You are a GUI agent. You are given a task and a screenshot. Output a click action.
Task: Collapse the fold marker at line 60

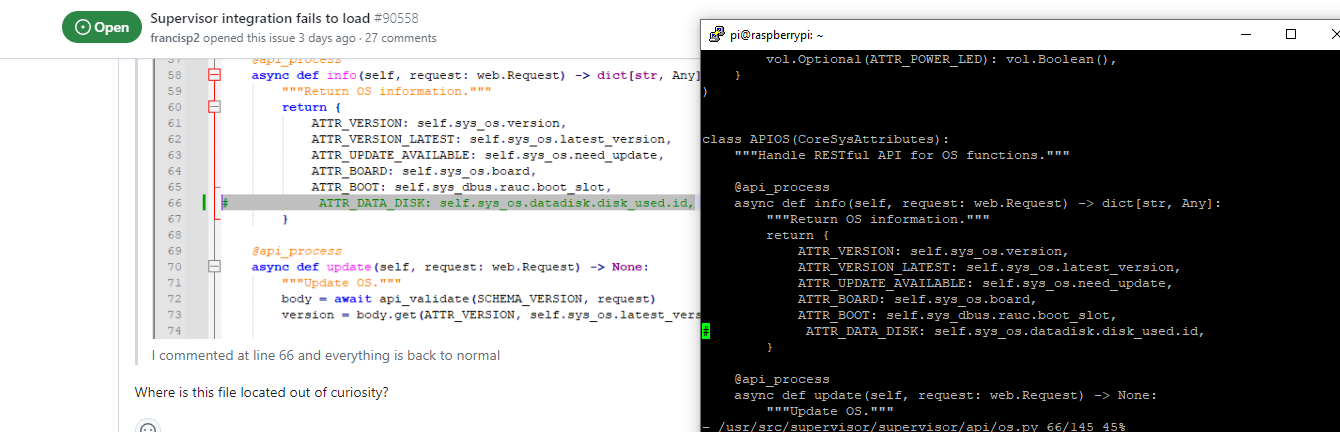pos(213,107)
